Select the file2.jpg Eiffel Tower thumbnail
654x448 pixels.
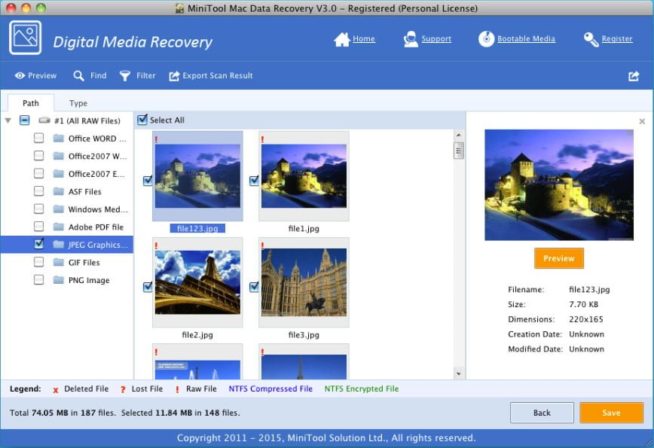(198, 282)
